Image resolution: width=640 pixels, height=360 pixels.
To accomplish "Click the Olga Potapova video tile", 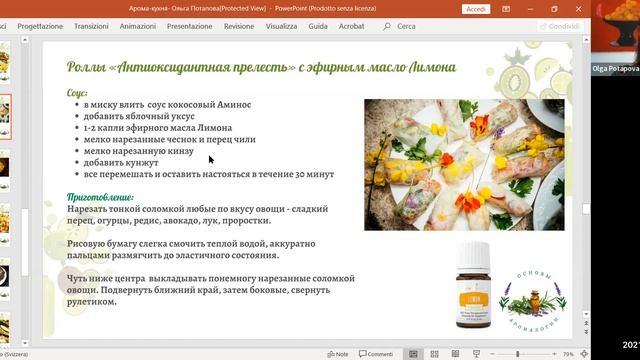I will 616,37.
